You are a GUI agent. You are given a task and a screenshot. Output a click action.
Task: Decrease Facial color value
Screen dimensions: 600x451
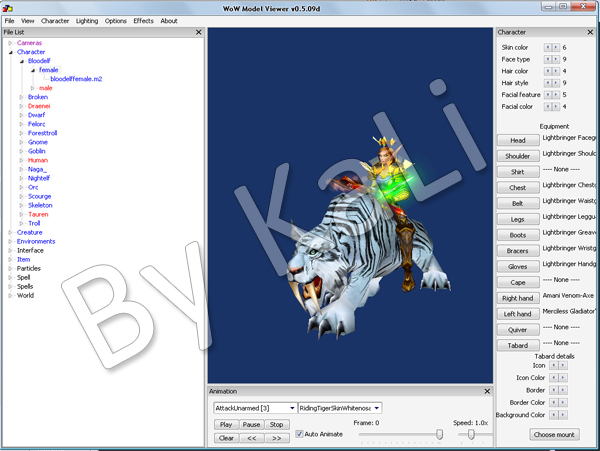(x=548, y=107)
